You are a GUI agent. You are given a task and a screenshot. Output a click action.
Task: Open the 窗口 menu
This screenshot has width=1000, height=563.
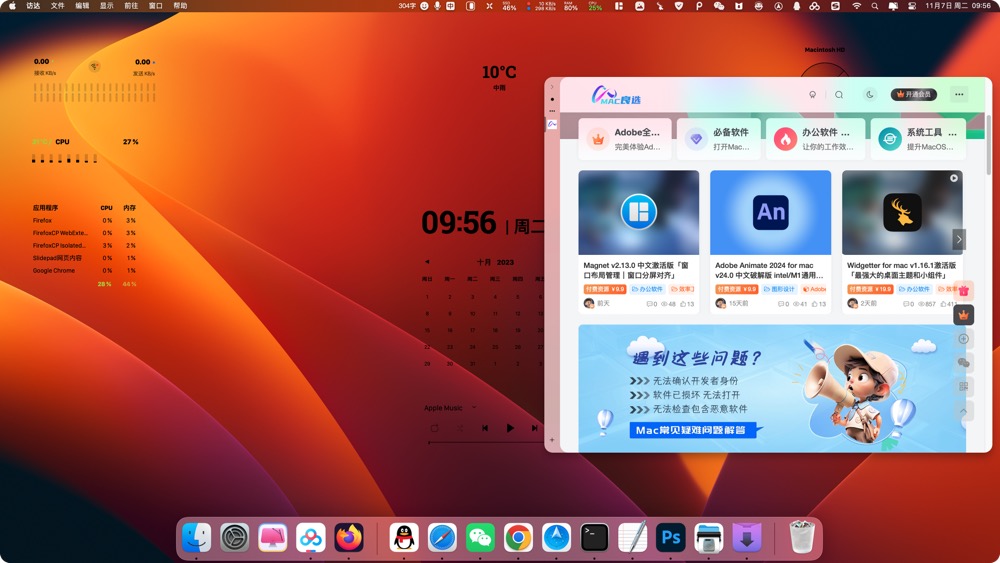[x=156, y=6]
